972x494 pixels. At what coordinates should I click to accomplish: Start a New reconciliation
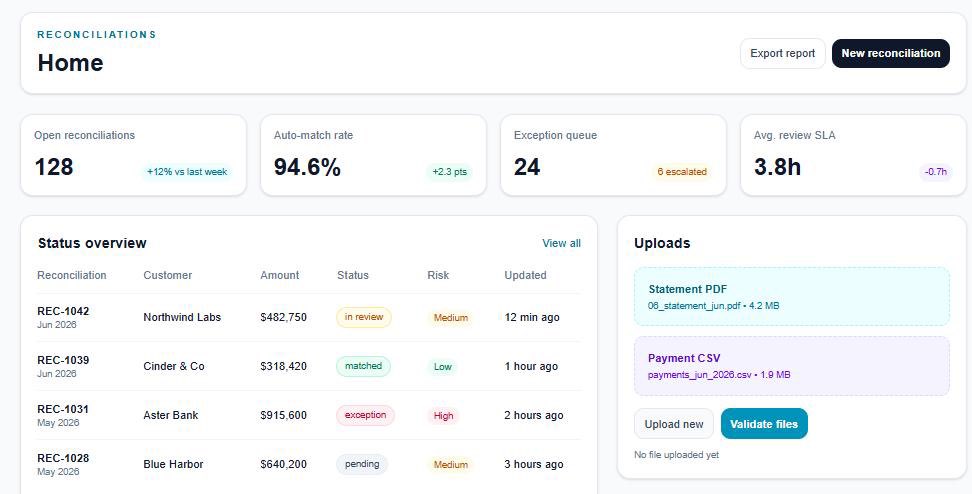pyautogui.click(x=890, y=53)
